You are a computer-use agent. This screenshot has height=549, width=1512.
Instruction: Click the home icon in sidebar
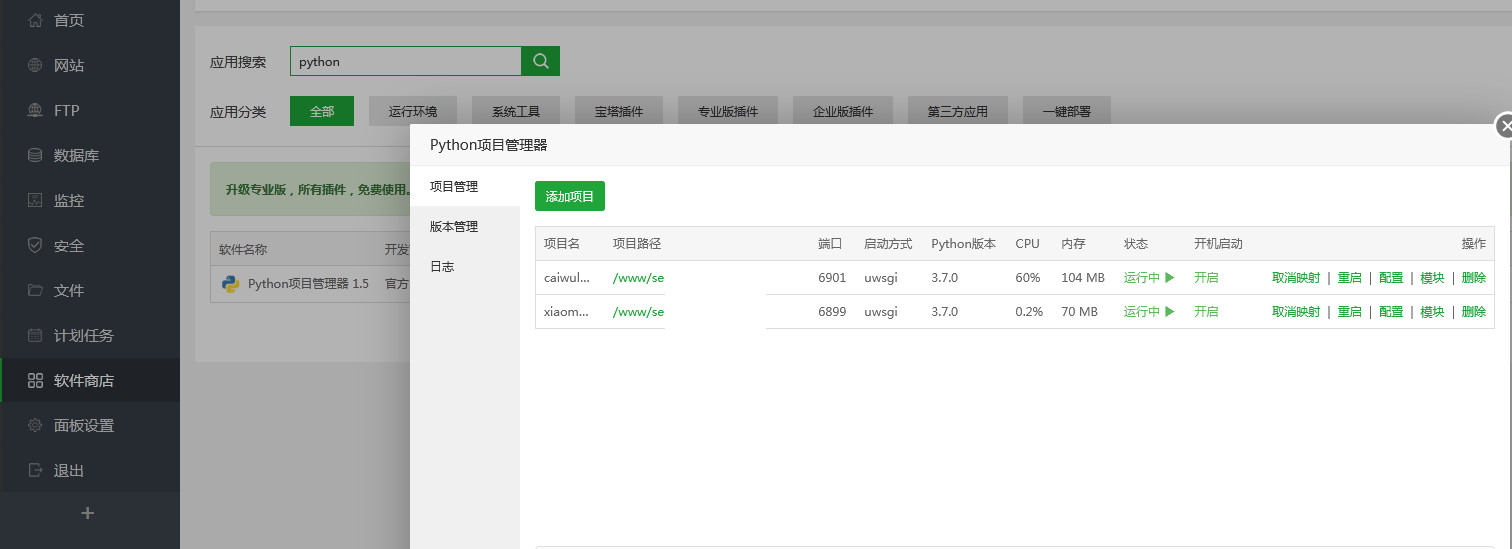(35, 20)
